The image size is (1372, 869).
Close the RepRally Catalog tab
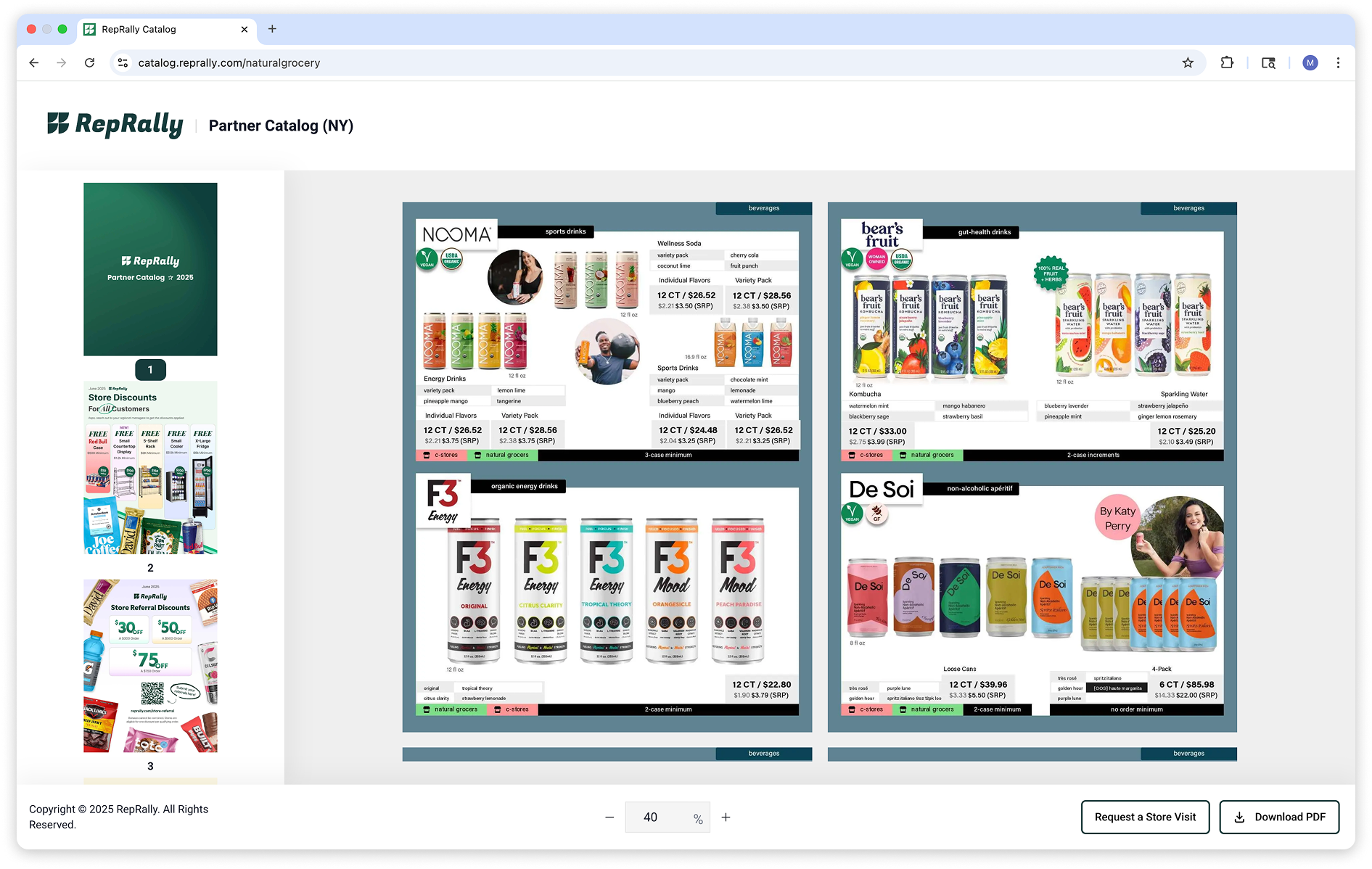pos(245,29)
